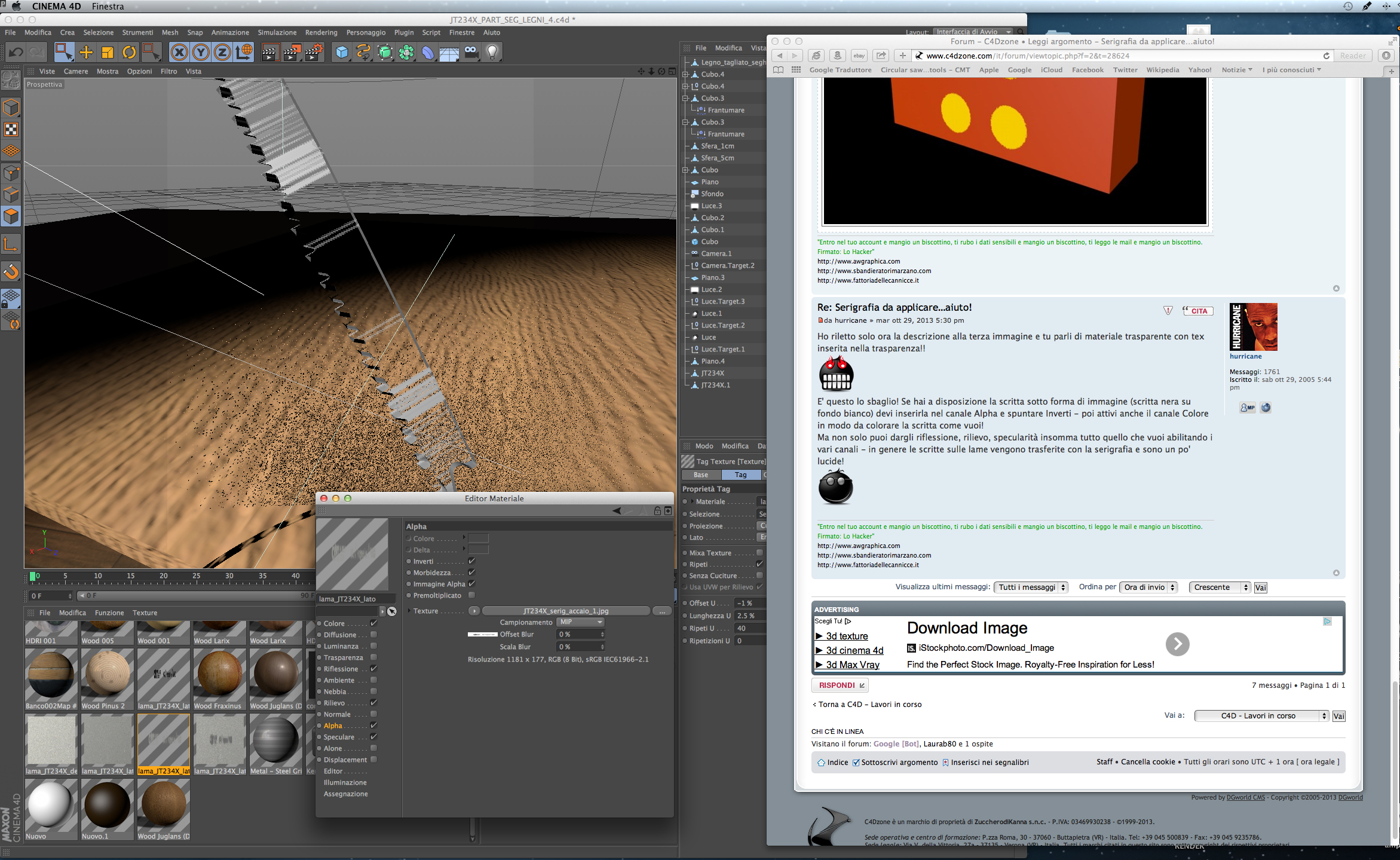Expand the Cubo.4 tree node
This screenshot has width=1400, height=860.
point(685,75)
